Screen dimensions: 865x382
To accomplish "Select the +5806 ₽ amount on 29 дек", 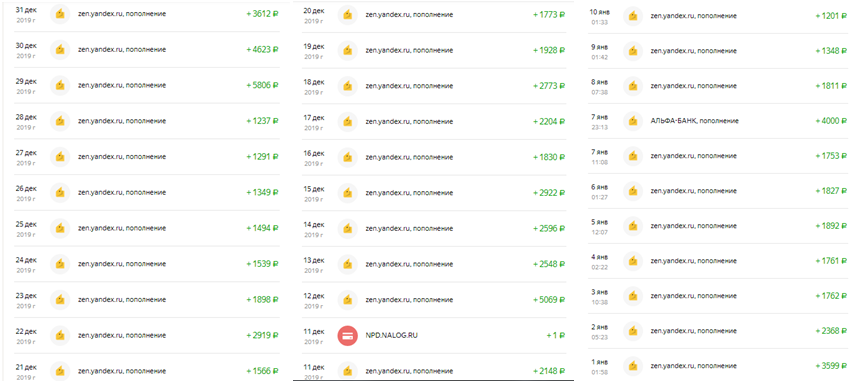I will [x=262, y=86].
